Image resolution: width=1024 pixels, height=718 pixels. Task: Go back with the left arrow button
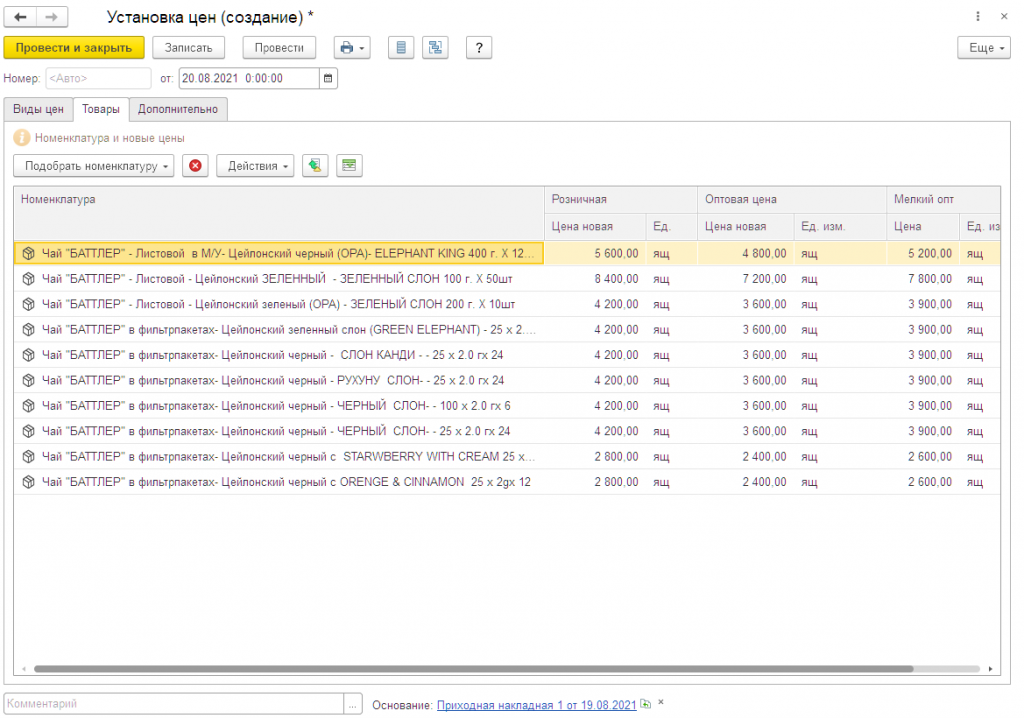(20, 17)
